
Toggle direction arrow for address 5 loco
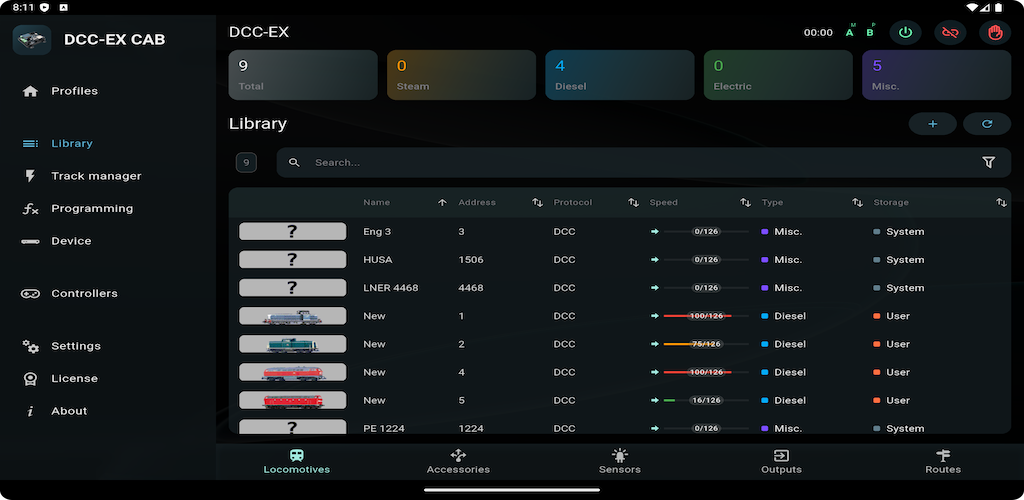click(654, 400)
